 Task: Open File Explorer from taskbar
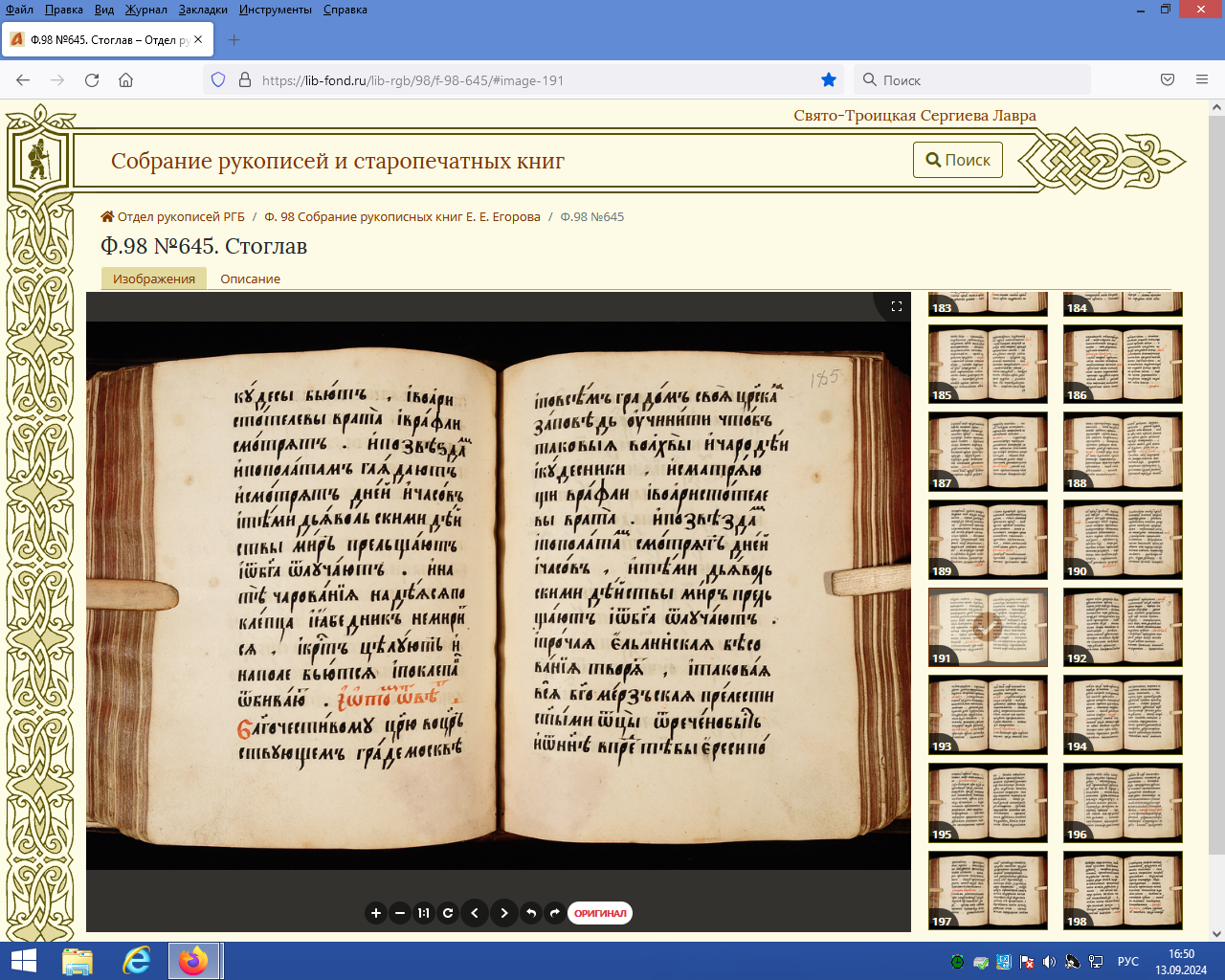click(78, 961)
